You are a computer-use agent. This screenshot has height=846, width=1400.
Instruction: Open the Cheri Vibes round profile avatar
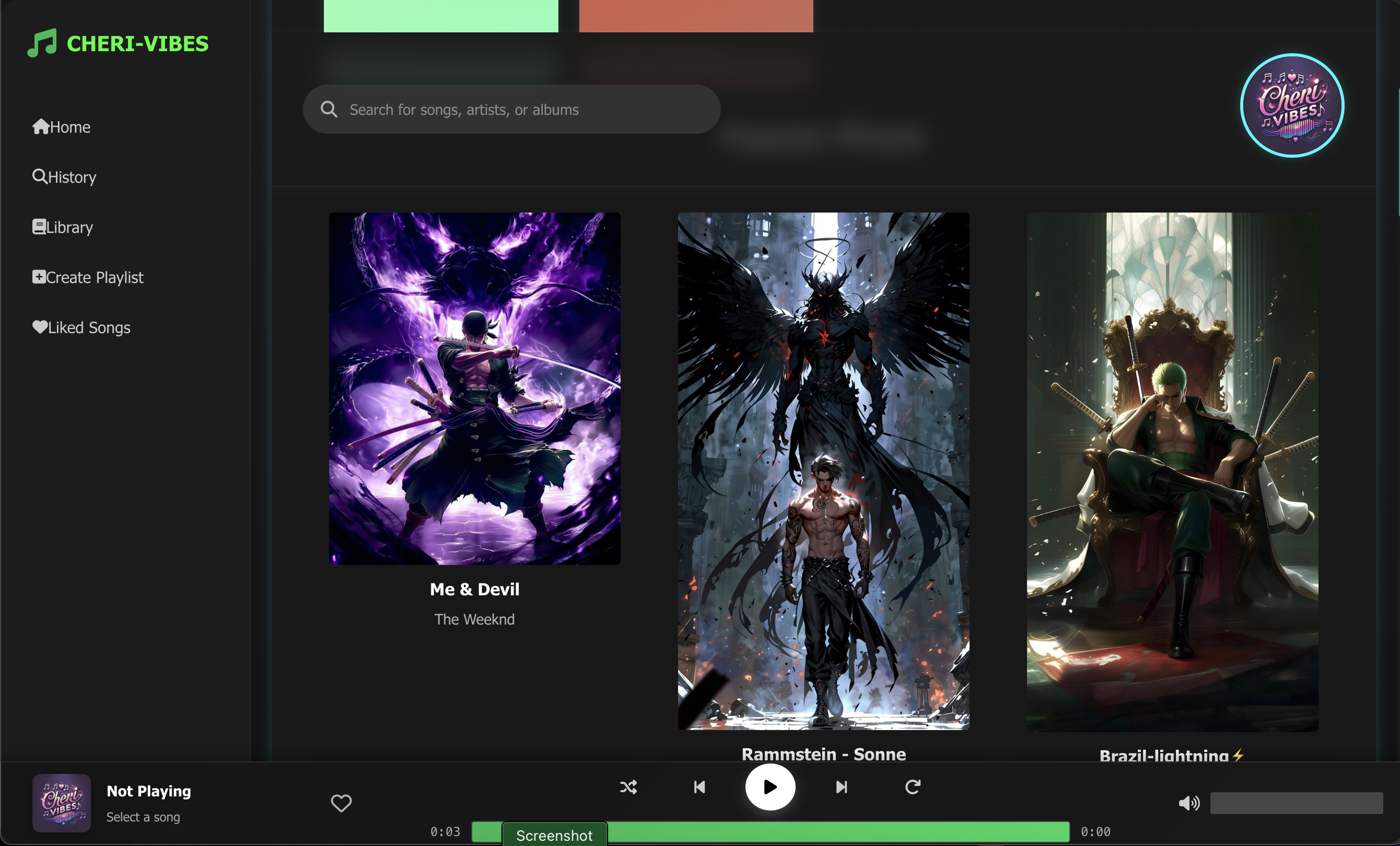(1292, 105)
